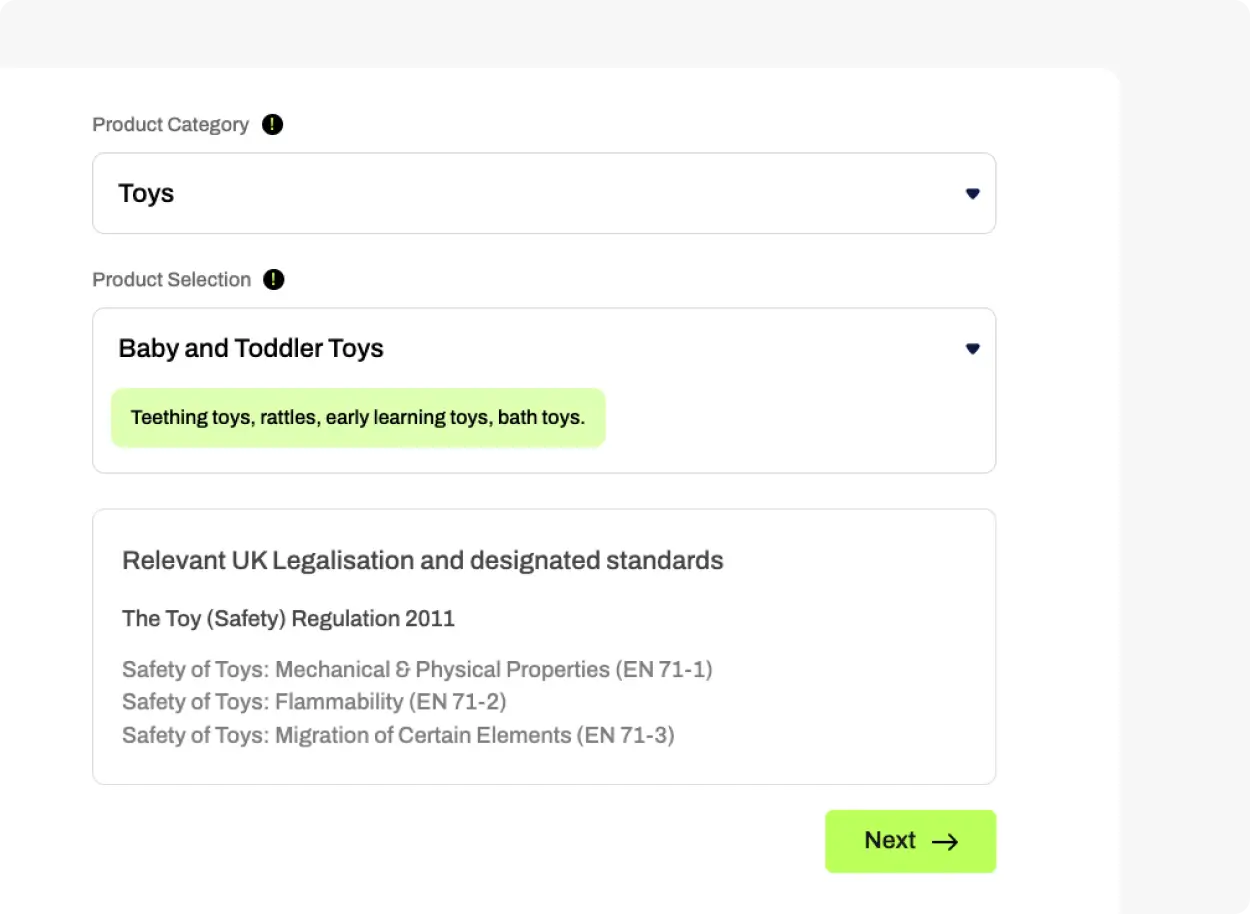Expand the Toys dropdown caret
This screenshot has height=914, width=1250.
(972, 194)
